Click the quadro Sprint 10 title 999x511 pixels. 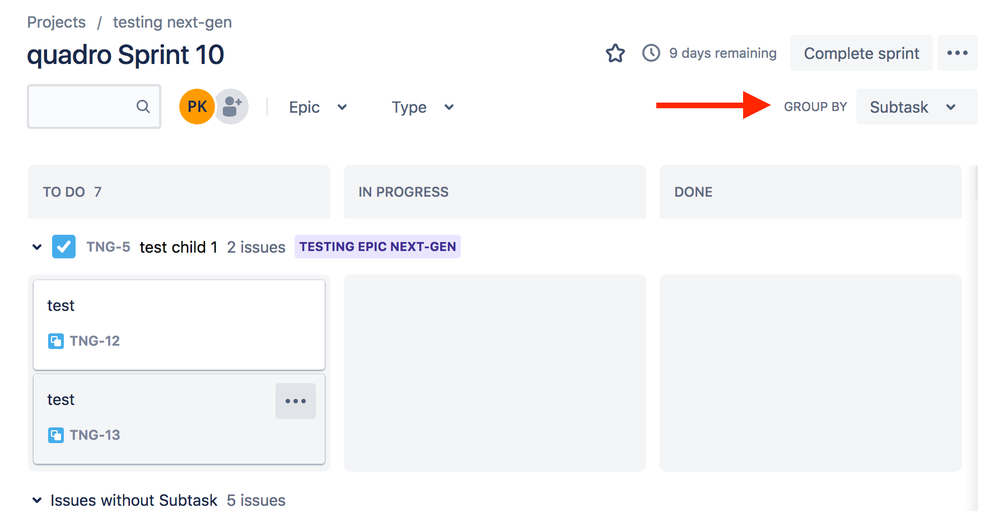click(126, 55)
